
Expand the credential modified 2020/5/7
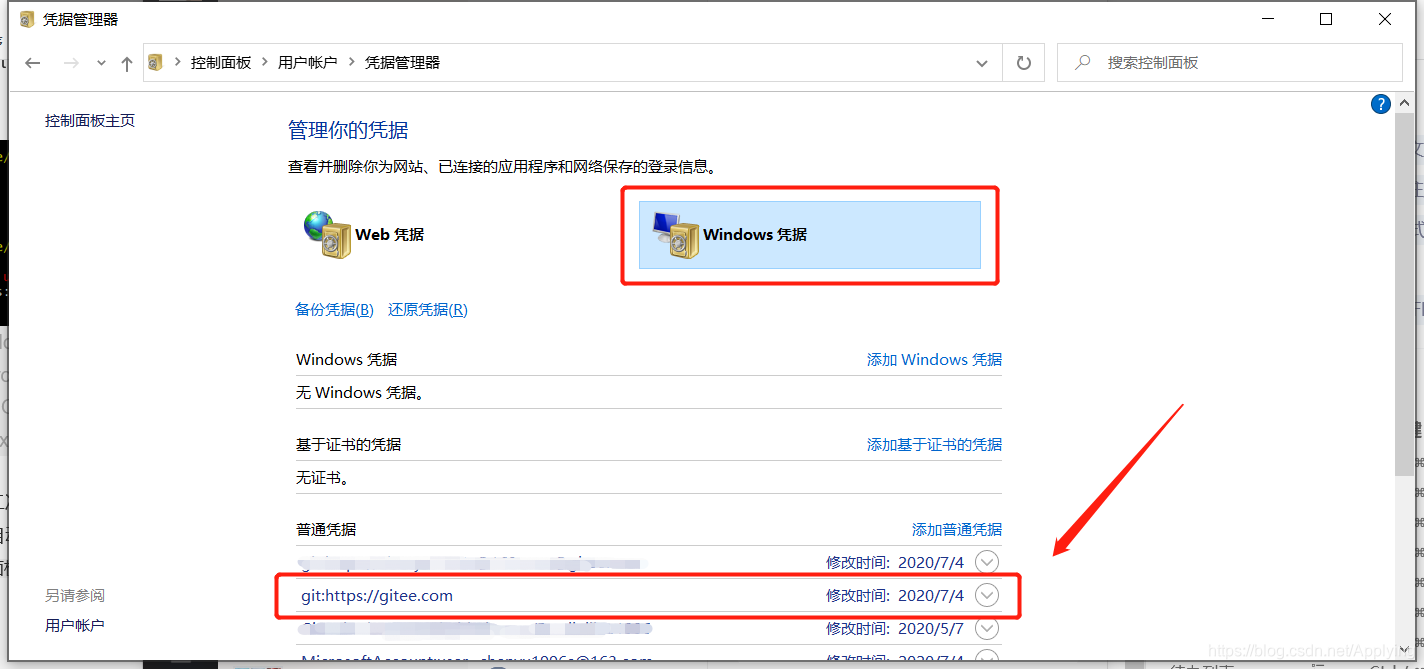(987, 628)
